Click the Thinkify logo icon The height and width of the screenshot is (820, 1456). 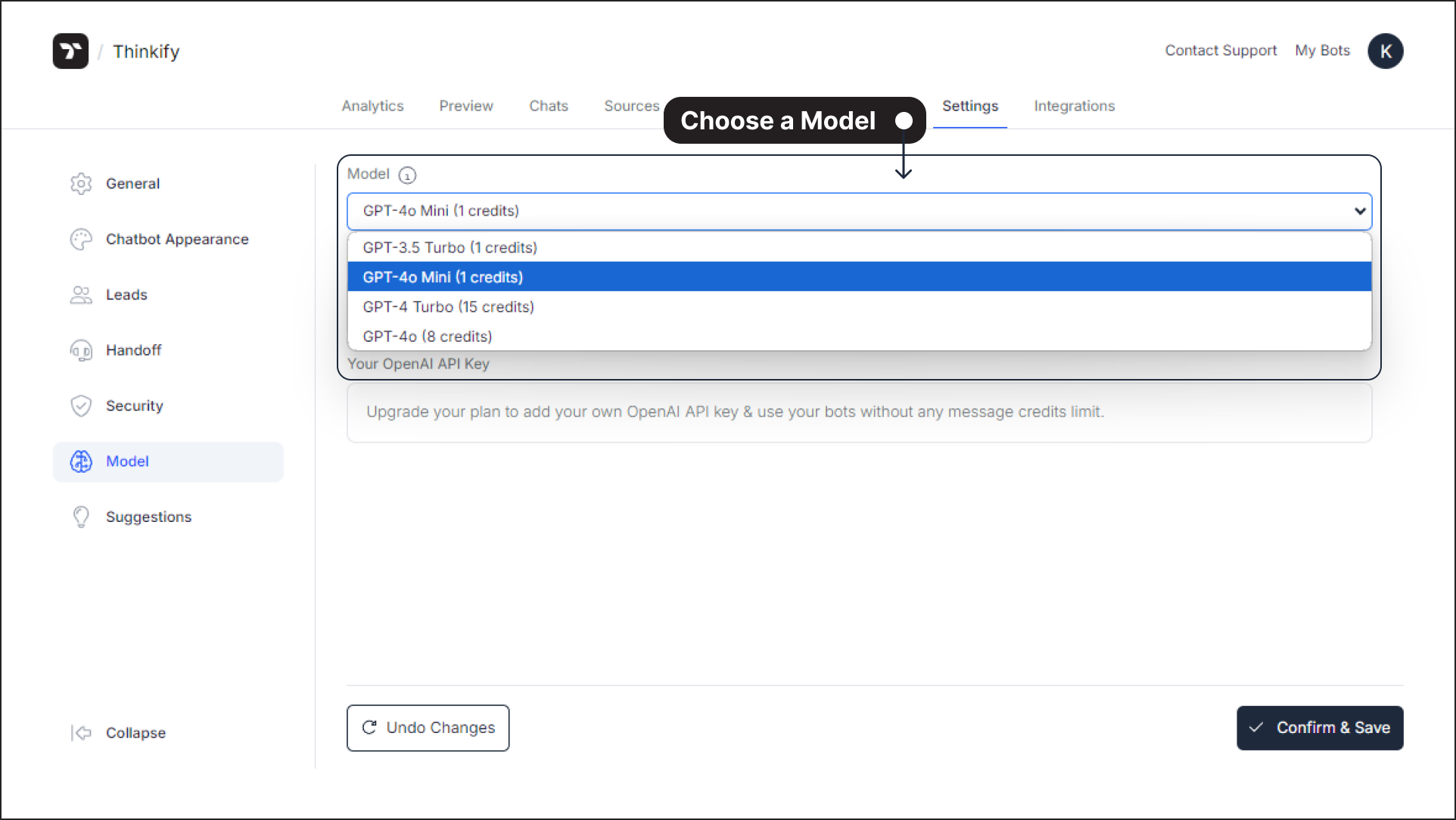pyautogui.click(x=71, y=50)
